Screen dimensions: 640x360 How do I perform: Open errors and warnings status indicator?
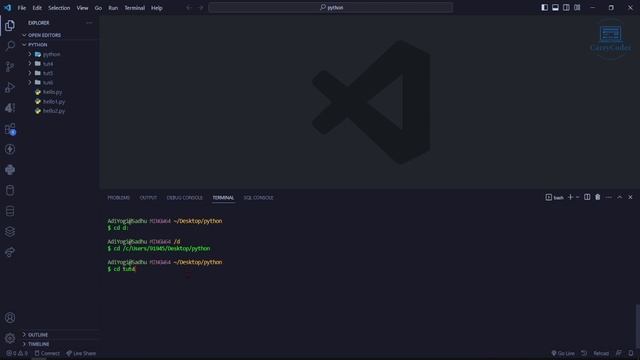17,353
